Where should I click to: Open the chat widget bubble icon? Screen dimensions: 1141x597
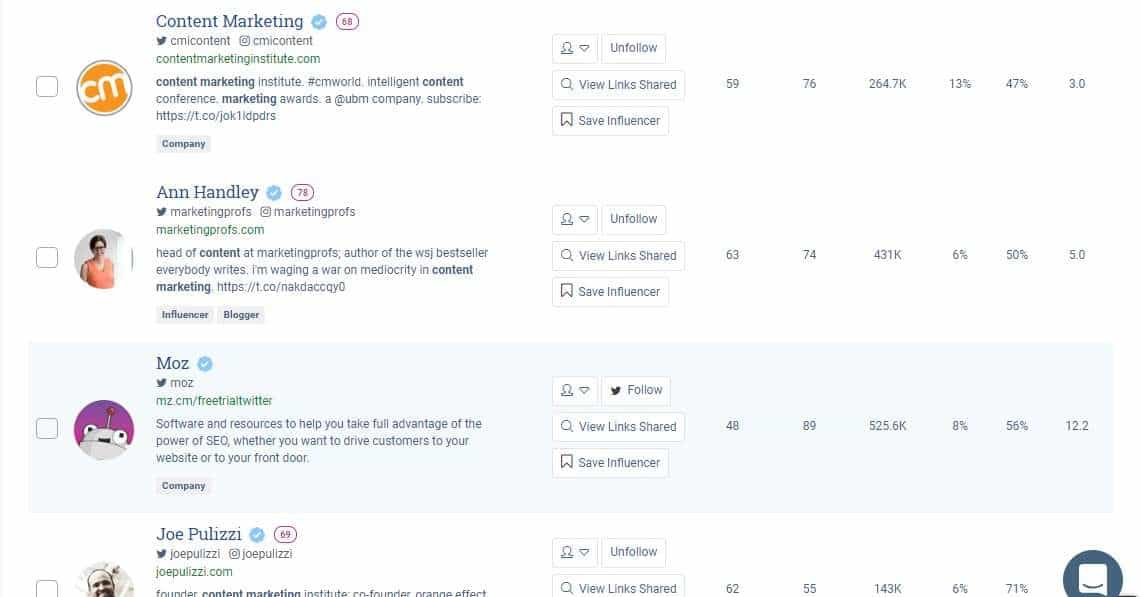[x=1093, y=577]
